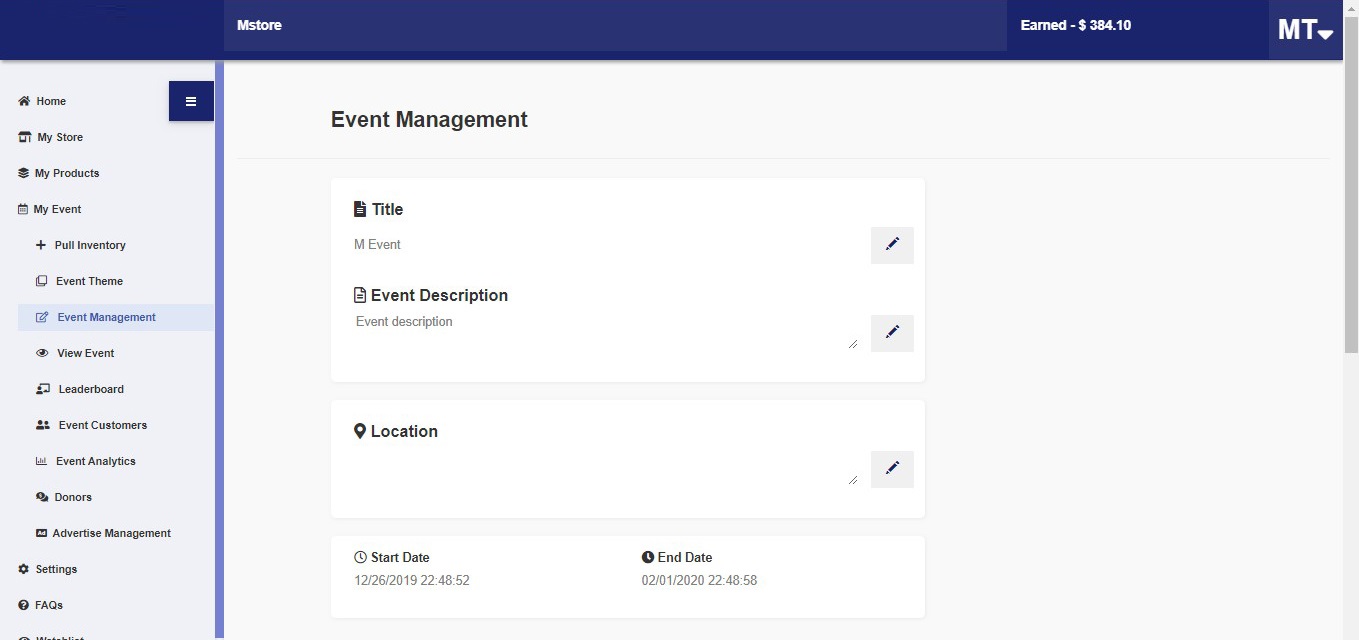Screen dimensions: 1359x640
Task: Click the Start Date clock icon
Action: click(x=360, y=557)
